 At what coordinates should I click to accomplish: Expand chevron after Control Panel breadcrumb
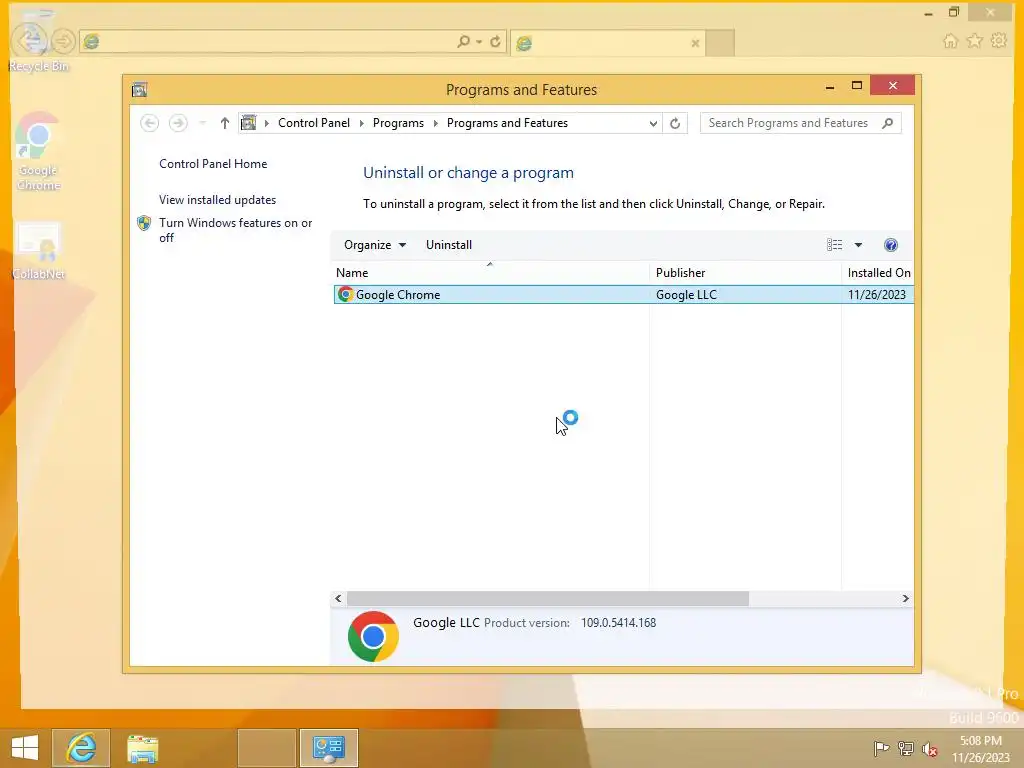coord(361,123)
